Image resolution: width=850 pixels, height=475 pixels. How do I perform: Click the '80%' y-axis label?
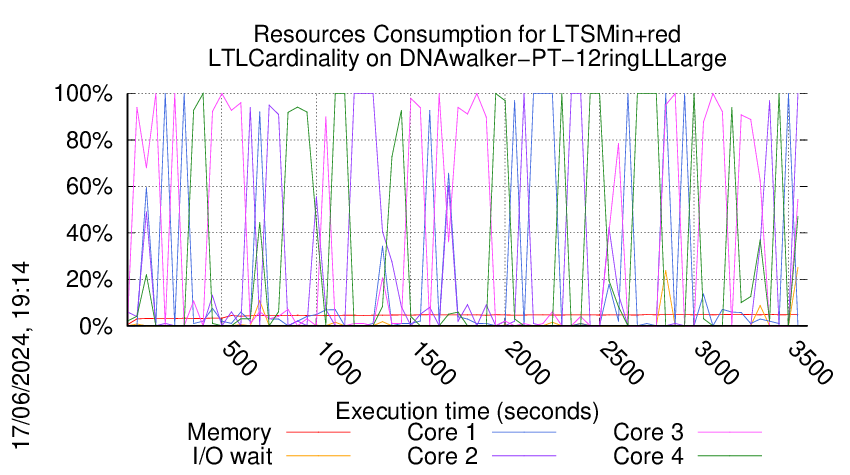point(89,140)
